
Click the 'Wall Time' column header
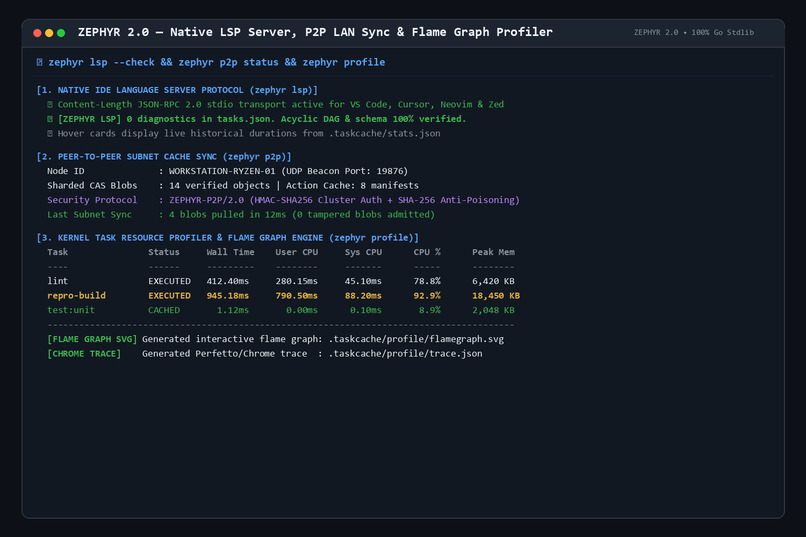click(x=230, y=252)
